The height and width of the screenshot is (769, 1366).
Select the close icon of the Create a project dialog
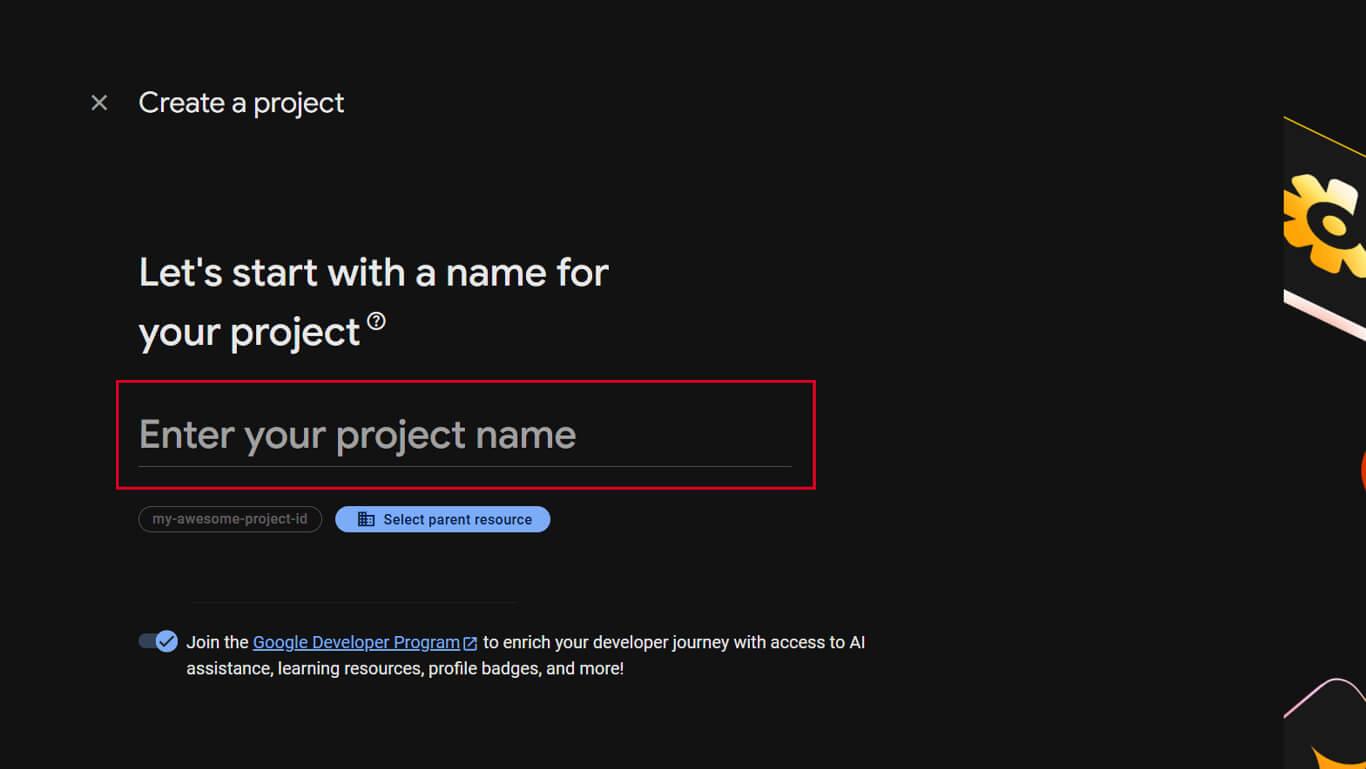98,102
